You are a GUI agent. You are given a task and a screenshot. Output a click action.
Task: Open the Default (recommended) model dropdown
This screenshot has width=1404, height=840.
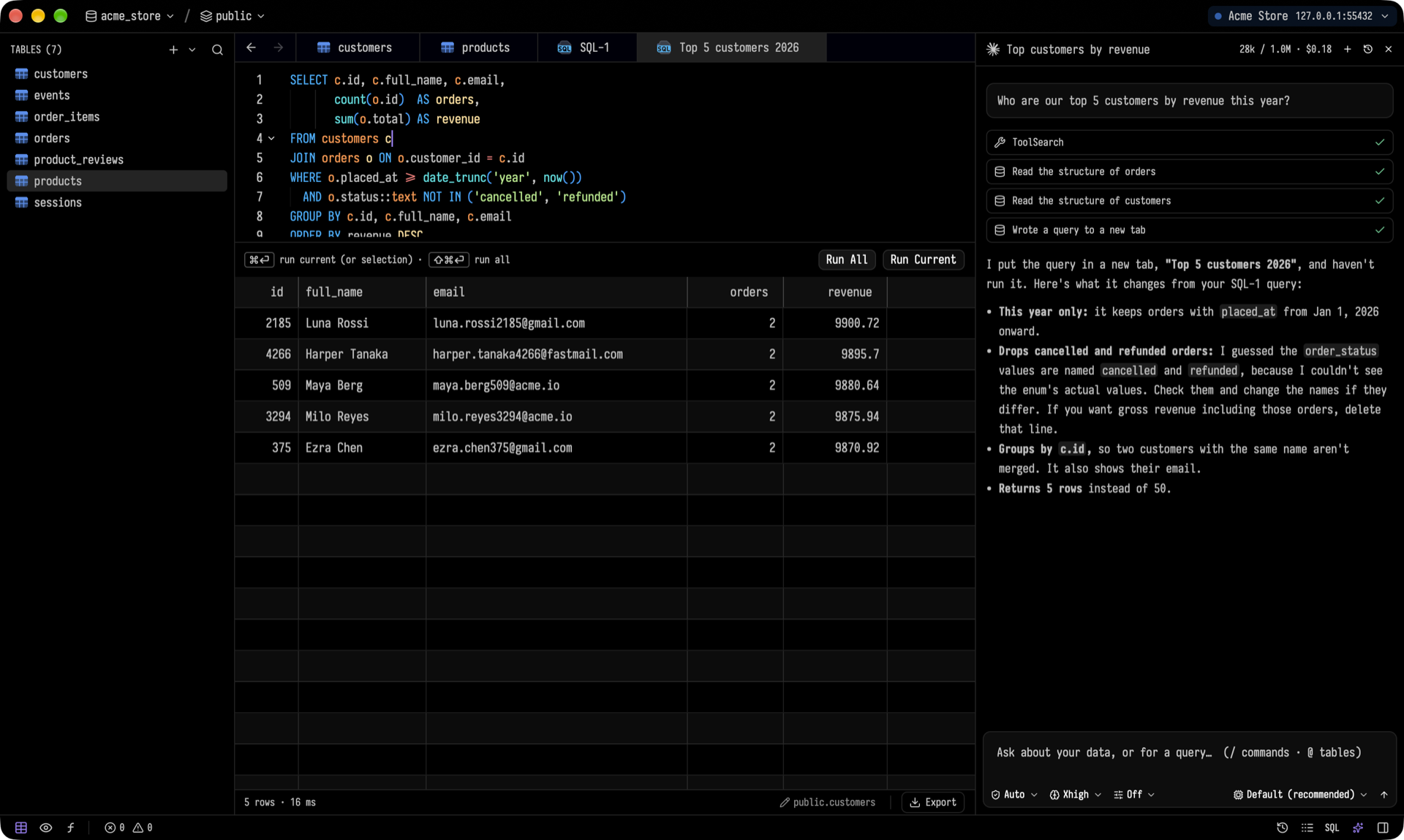coord(1299,795)
